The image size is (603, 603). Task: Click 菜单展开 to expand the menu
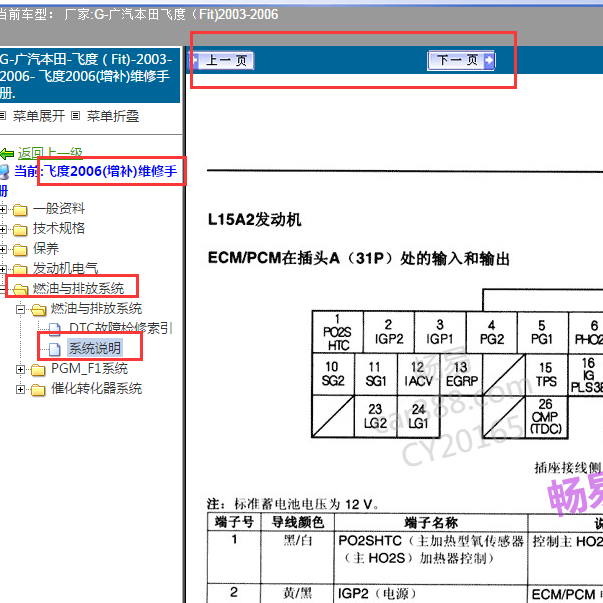click(38, 116)
